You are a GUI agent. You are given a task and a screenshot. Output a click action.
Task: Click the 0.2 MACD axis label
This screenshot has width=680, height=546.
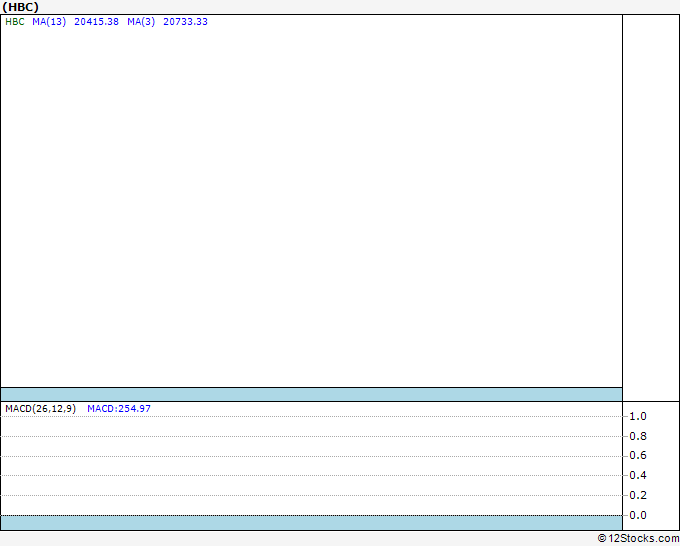(638, 495)
